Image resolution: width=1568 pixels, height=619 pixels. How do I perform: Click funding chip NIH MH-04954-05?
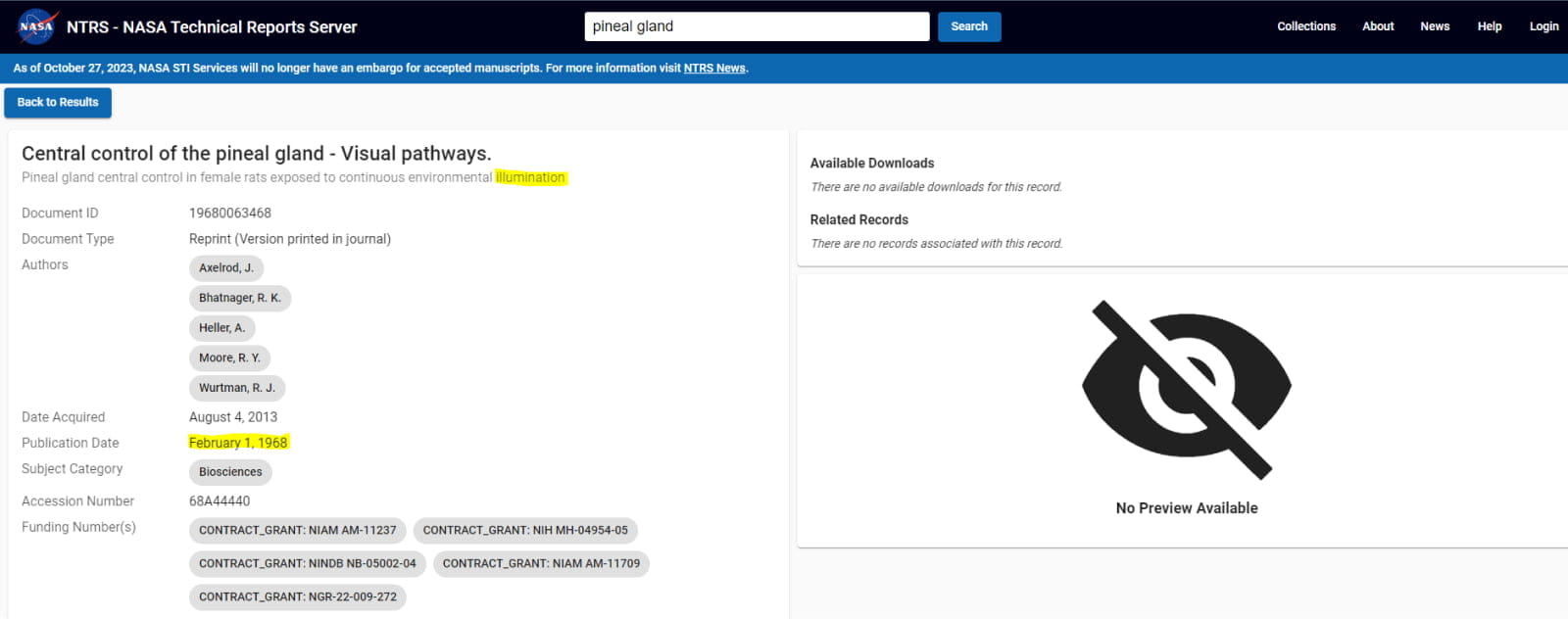point(524,531)
